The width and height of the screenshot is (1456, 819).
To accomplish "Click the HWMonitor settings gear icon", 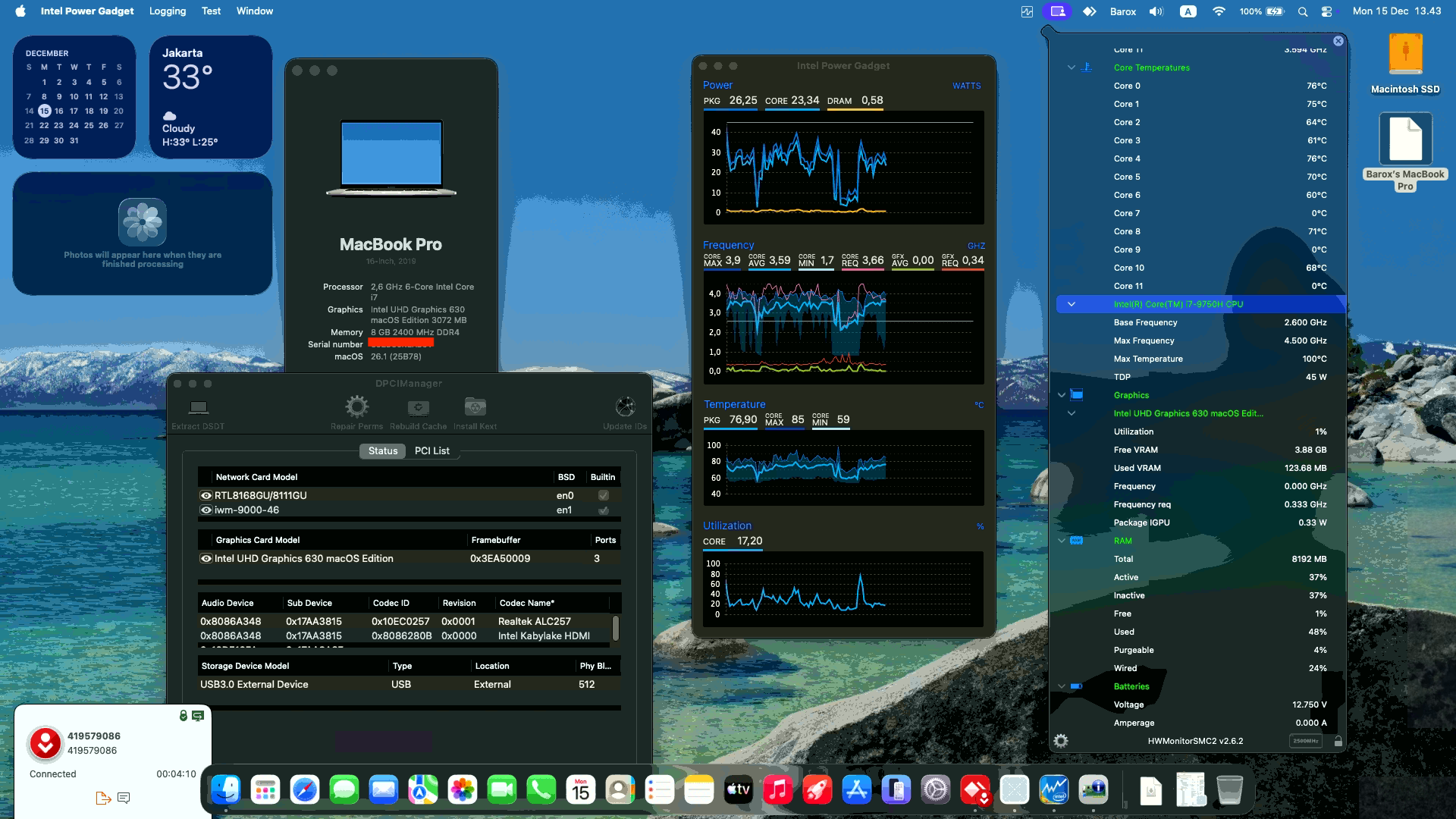I will coord(1061,741).
